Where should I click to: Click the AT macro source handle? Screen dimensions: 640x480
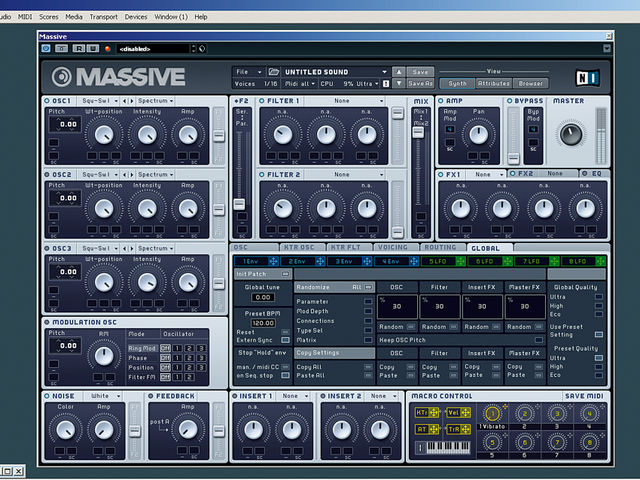click(433, 429)
